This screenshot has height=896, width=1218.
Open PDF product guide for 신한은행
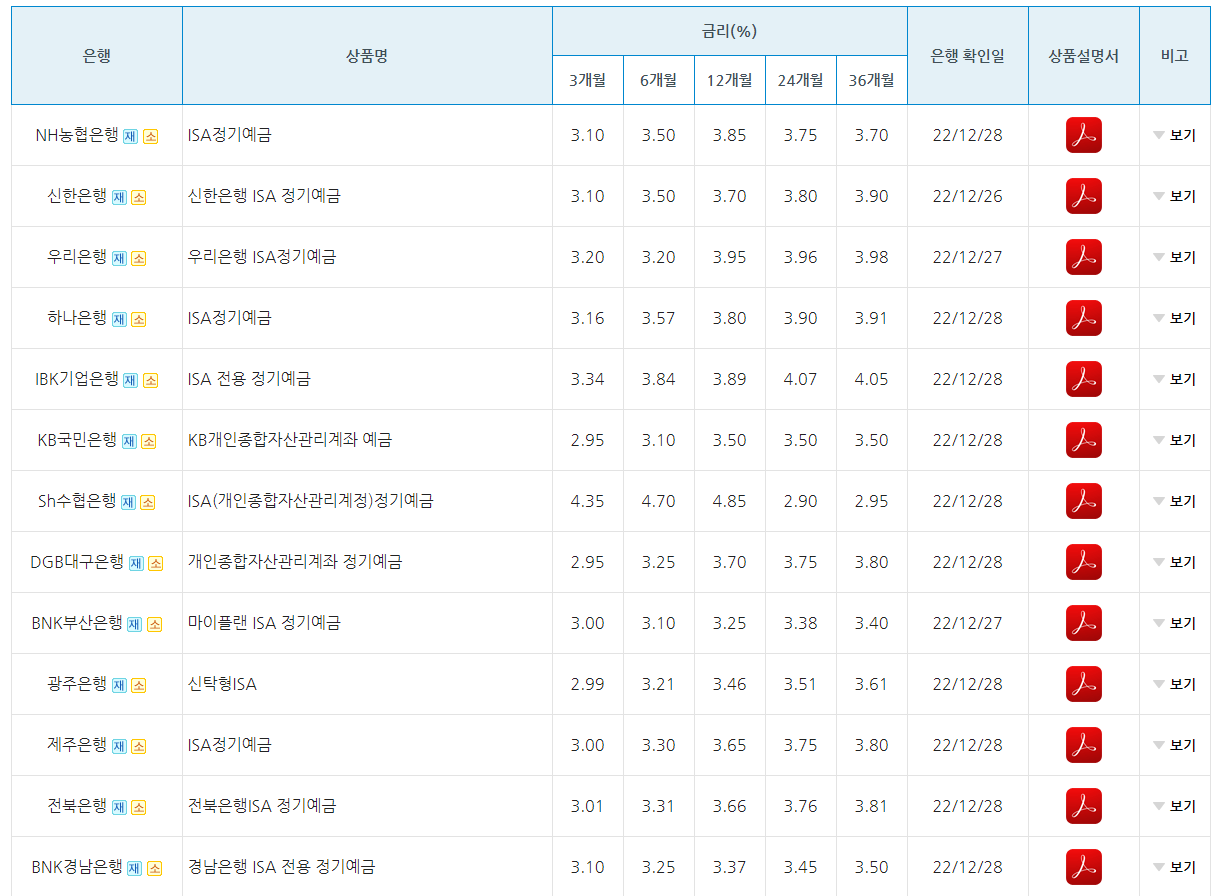[x=1083, y=196]
